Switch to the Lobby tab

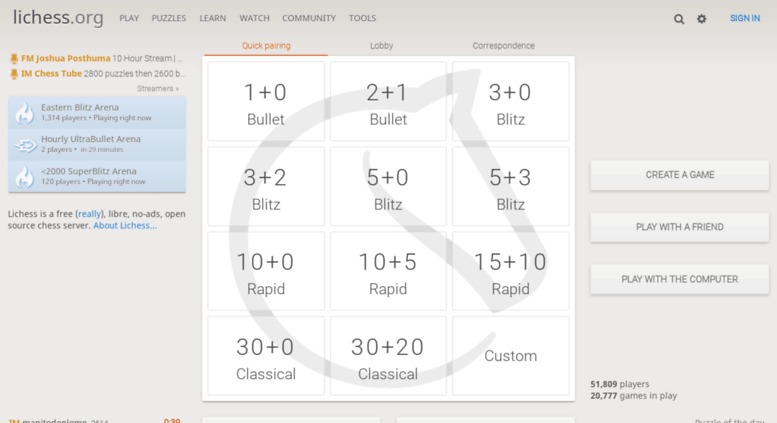point(382,46)
